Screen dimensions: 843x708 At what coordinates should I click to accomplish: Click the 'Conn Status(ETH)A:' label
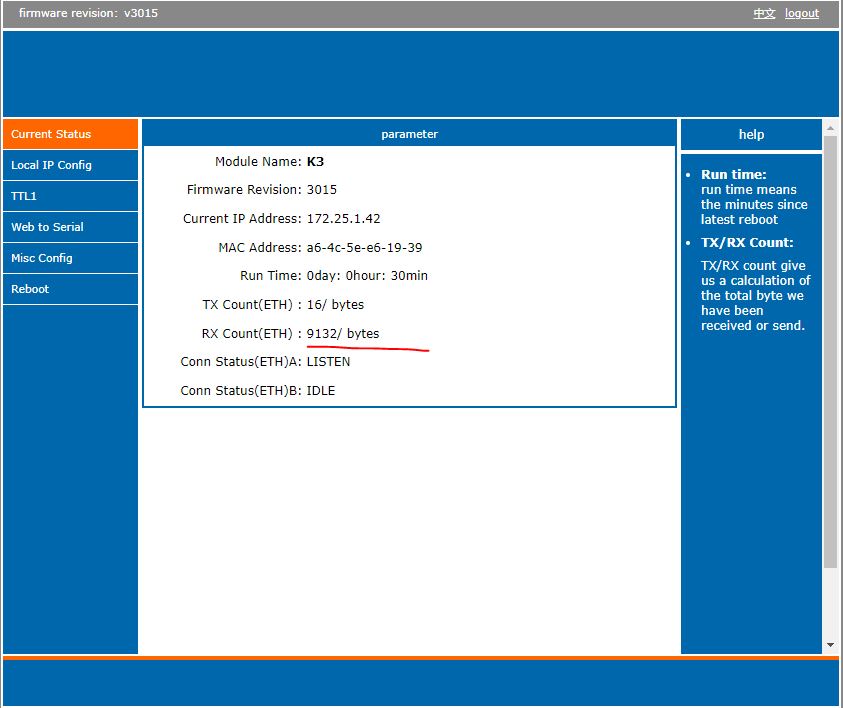tap(241, 362)
